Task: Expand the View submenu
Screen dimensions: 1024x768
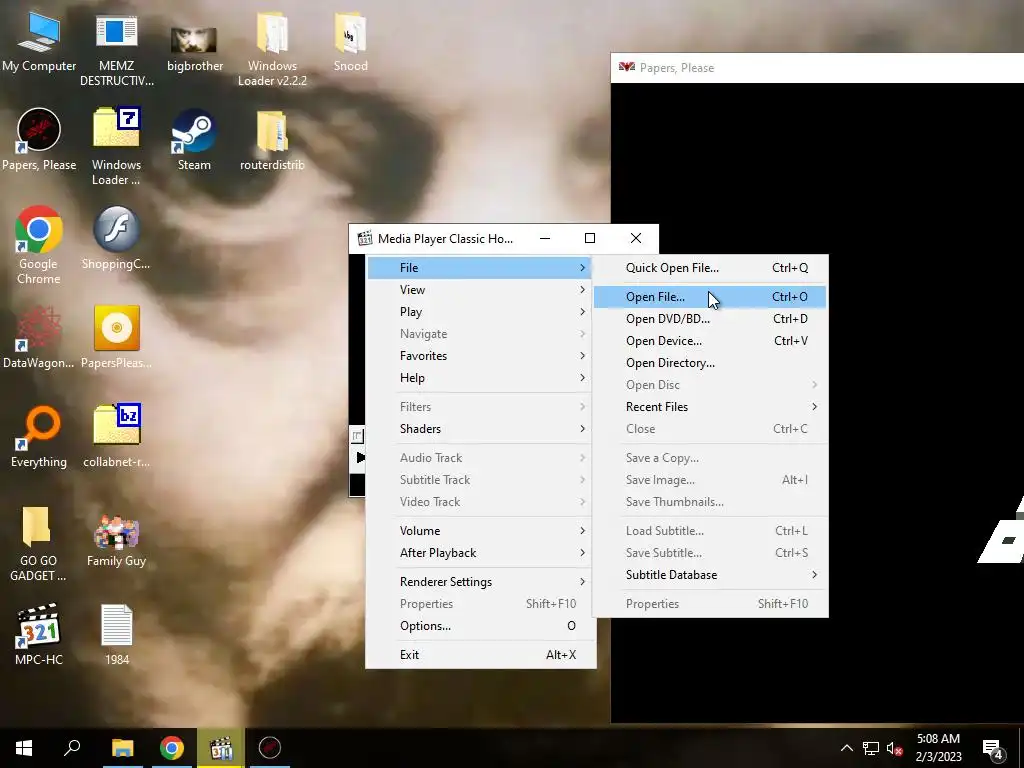Action: 479,290
